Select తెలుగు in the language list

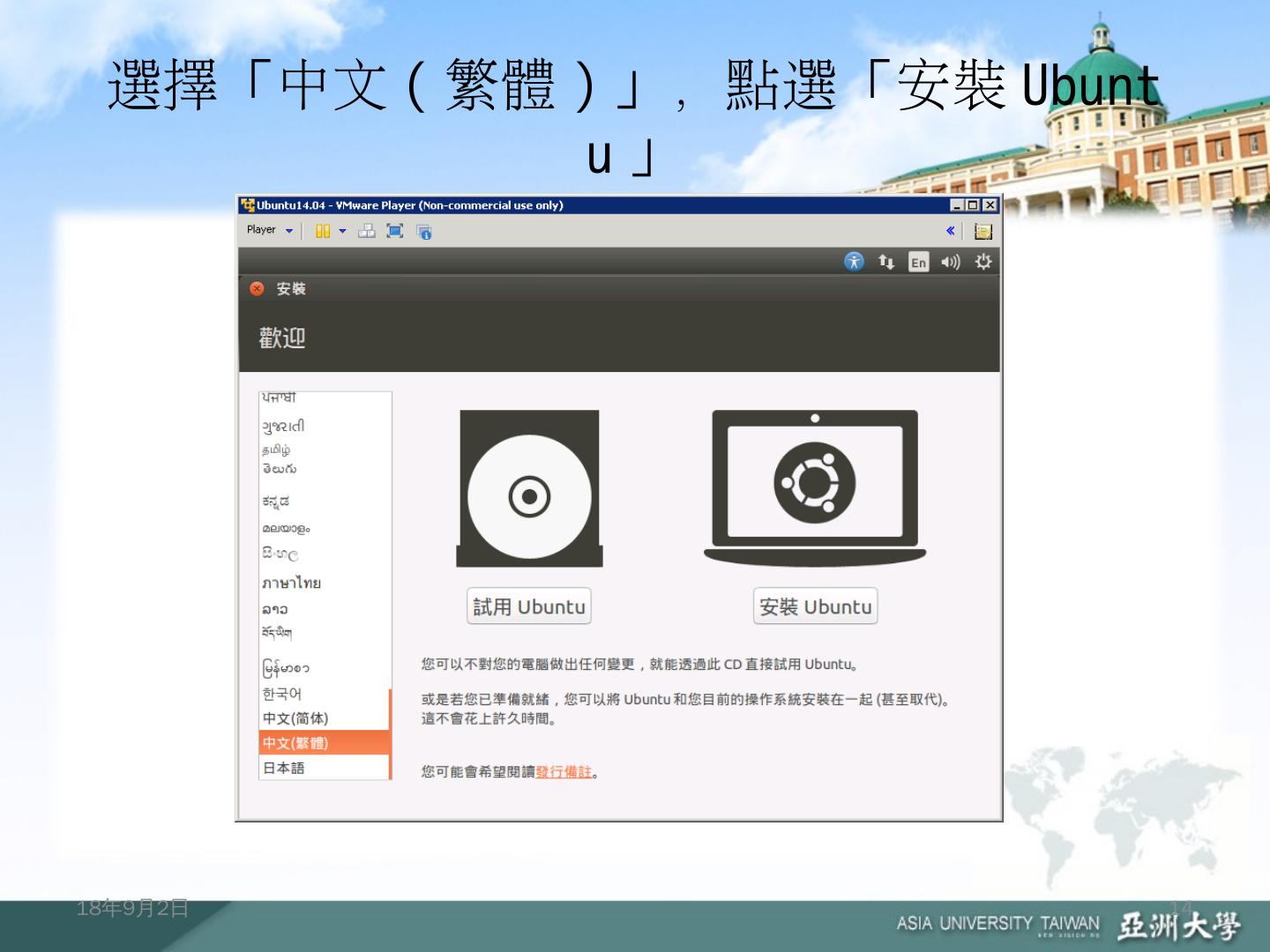click(325, 469)
